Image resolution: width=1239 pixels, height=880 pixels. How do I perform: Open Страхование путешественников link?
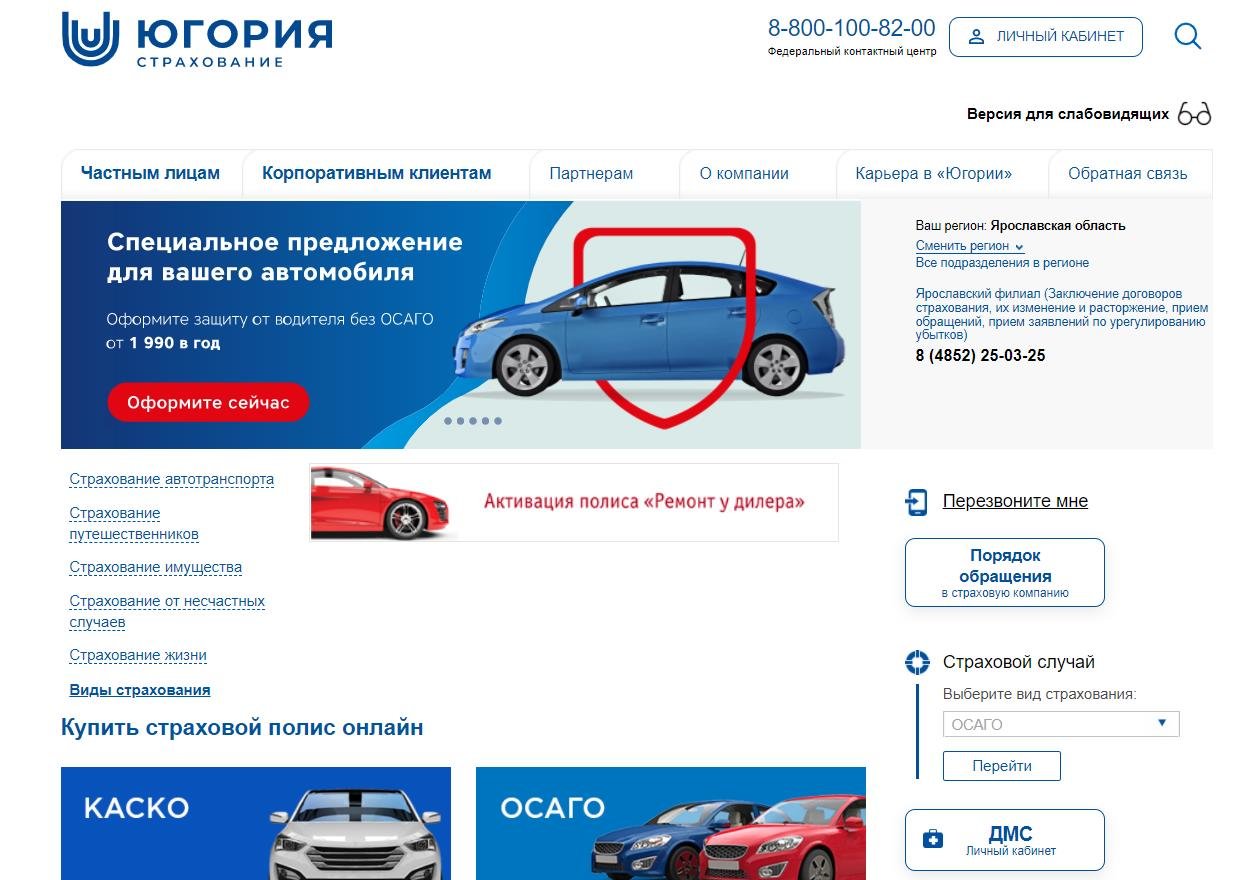134,524
